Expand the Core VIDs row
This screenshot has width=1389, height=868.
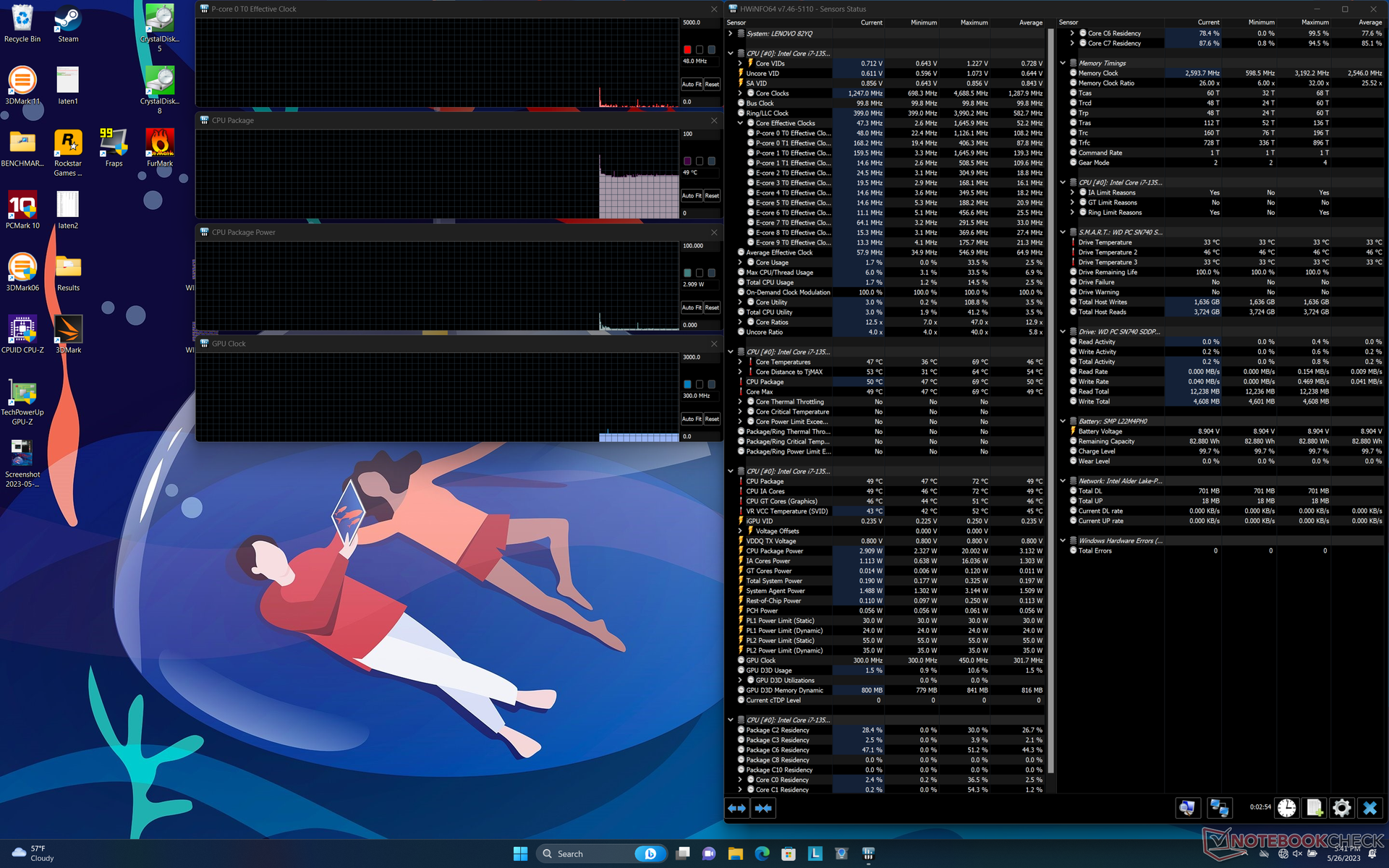[x=740, y=64]
